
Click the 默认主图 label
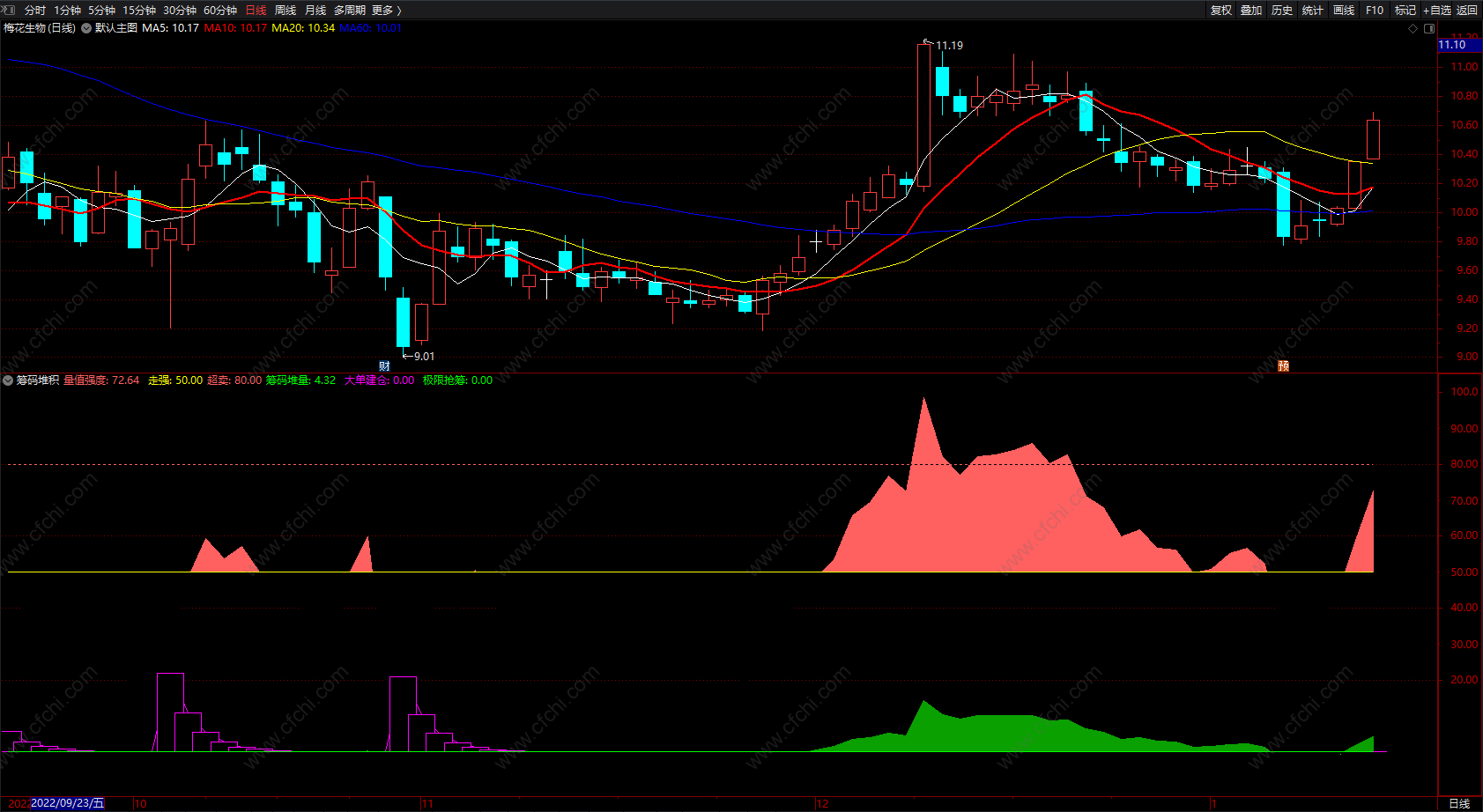(116, 28)
